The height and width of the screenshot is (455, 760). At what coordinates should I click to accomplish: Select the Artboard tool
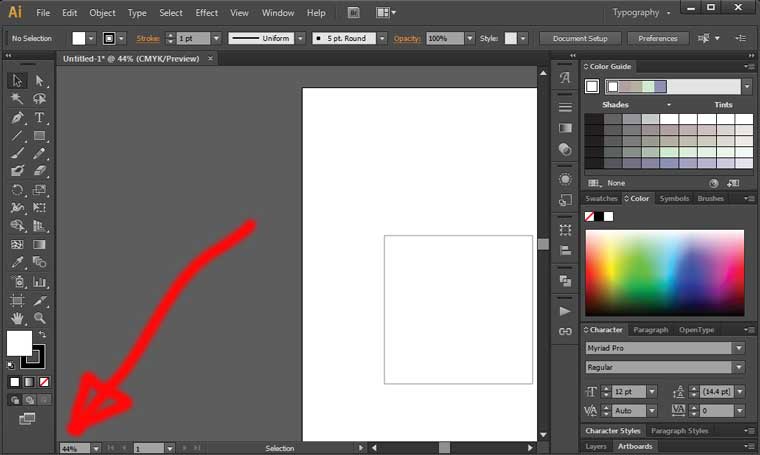(x=17, y=301)
